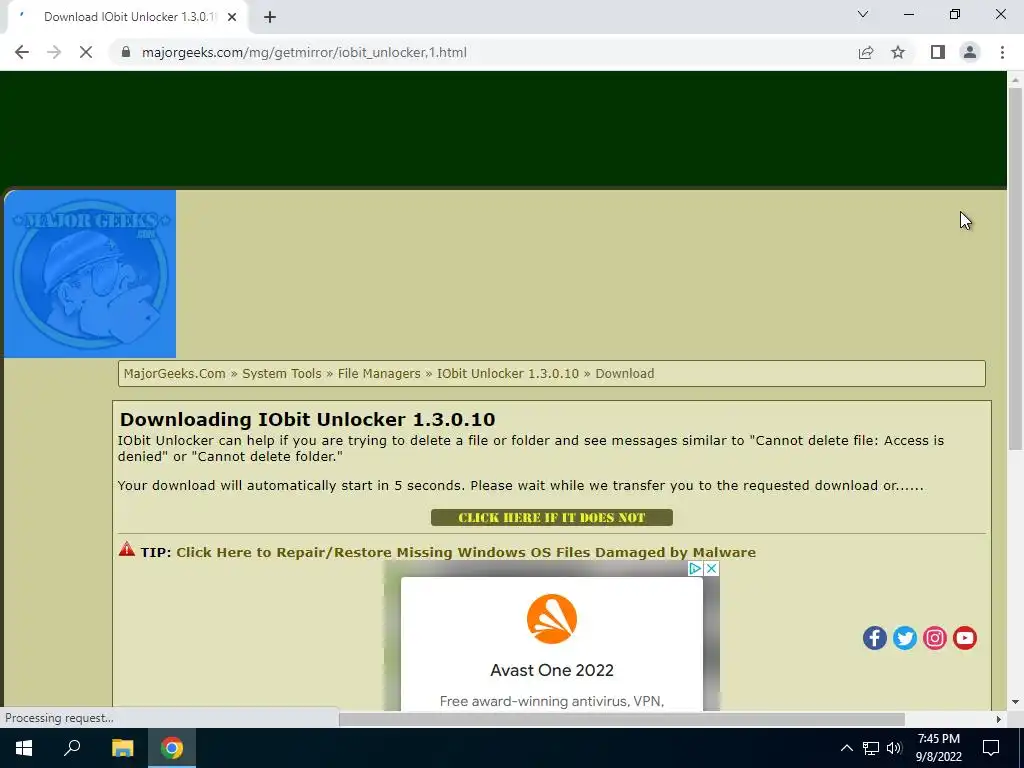Go to System Tools breadcrumb

click(281, 374)
